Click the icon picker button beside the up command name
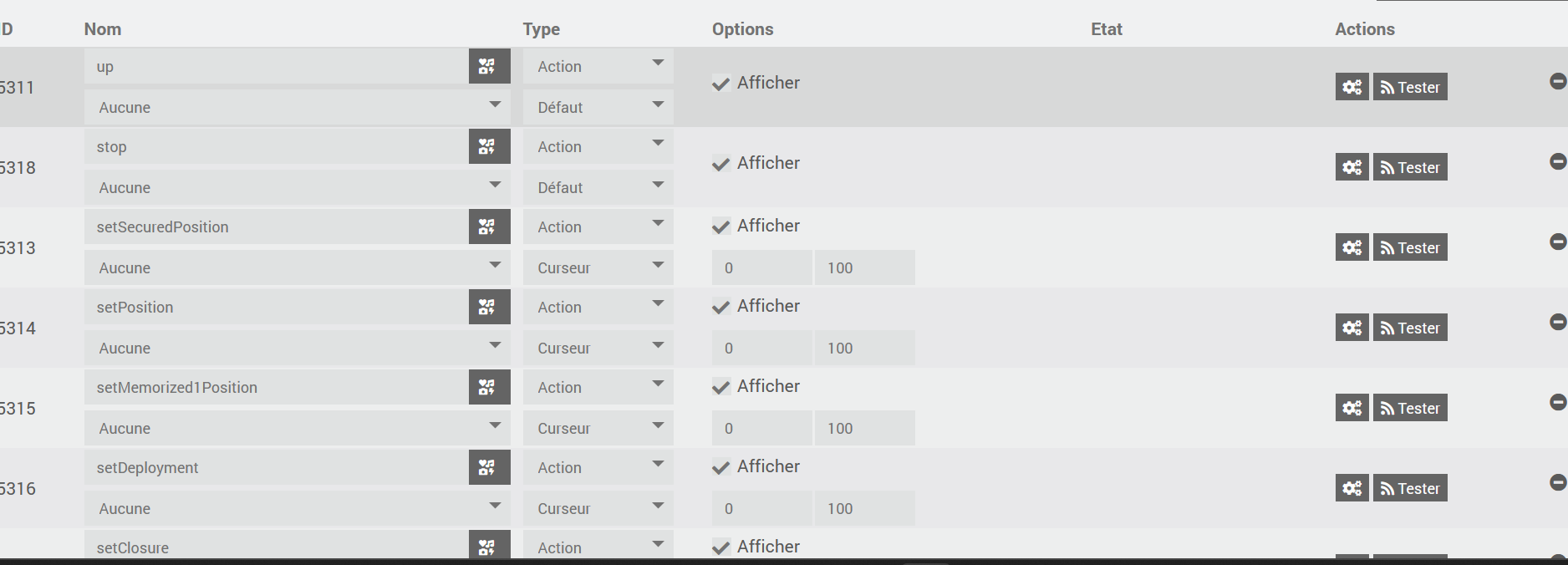The width and height of the screenshot is (1568, 565). (x=489, y=66)
